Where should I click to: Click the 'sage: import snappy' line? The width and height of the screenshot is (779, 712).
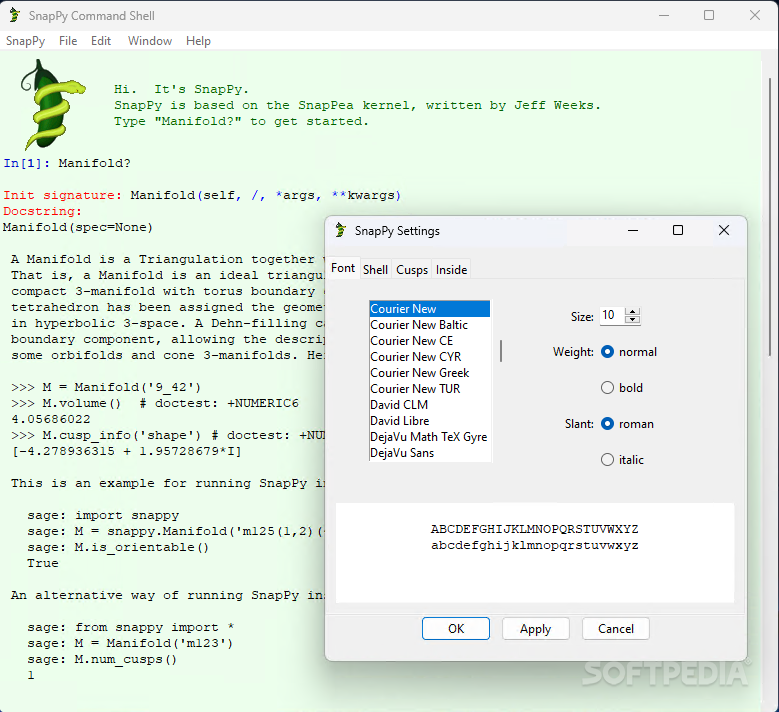103,515
